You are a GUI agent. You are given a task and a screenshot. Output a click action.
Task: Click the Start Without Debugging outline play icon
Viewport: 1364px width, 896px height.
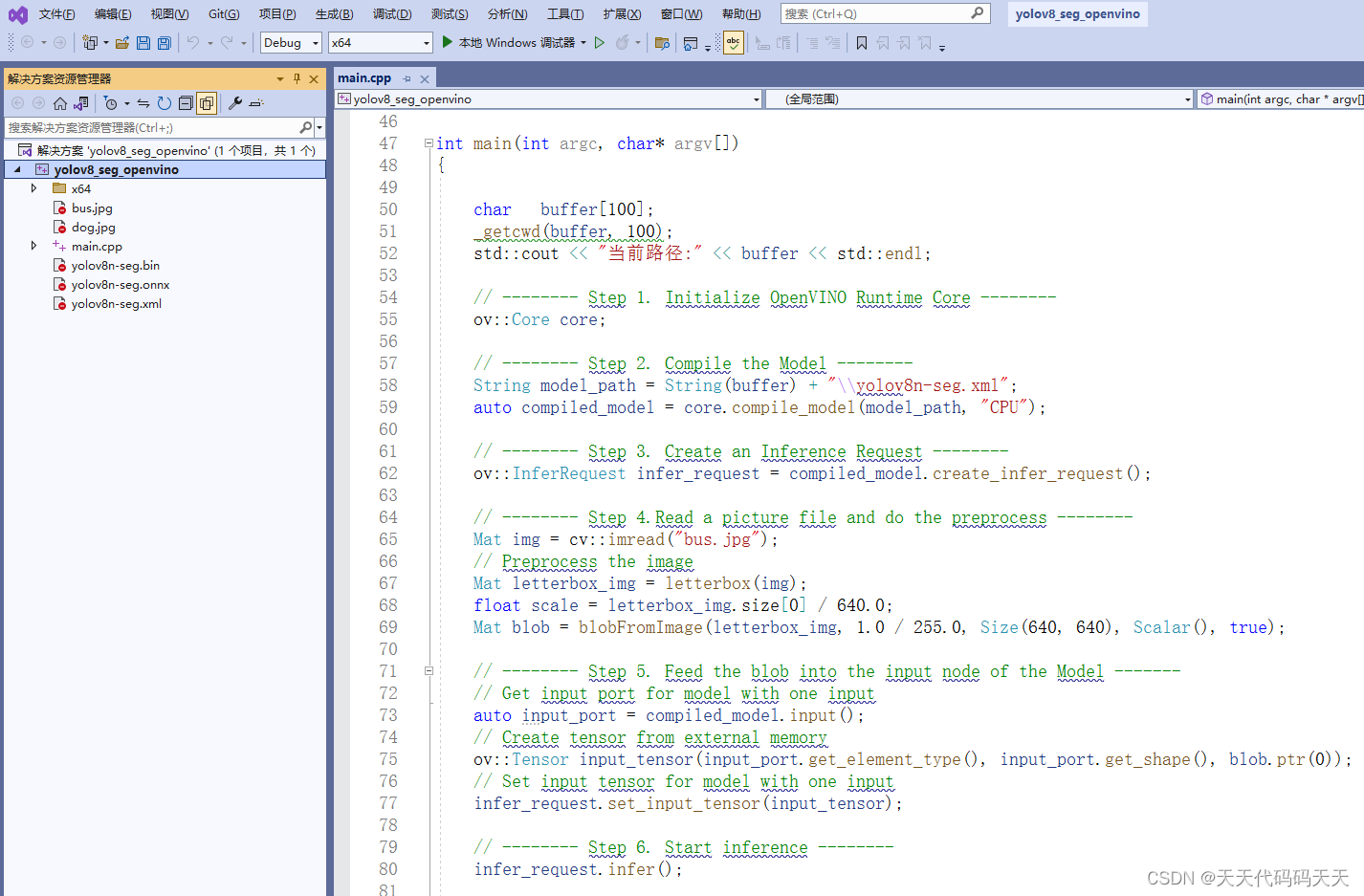[x=600, y=42]
